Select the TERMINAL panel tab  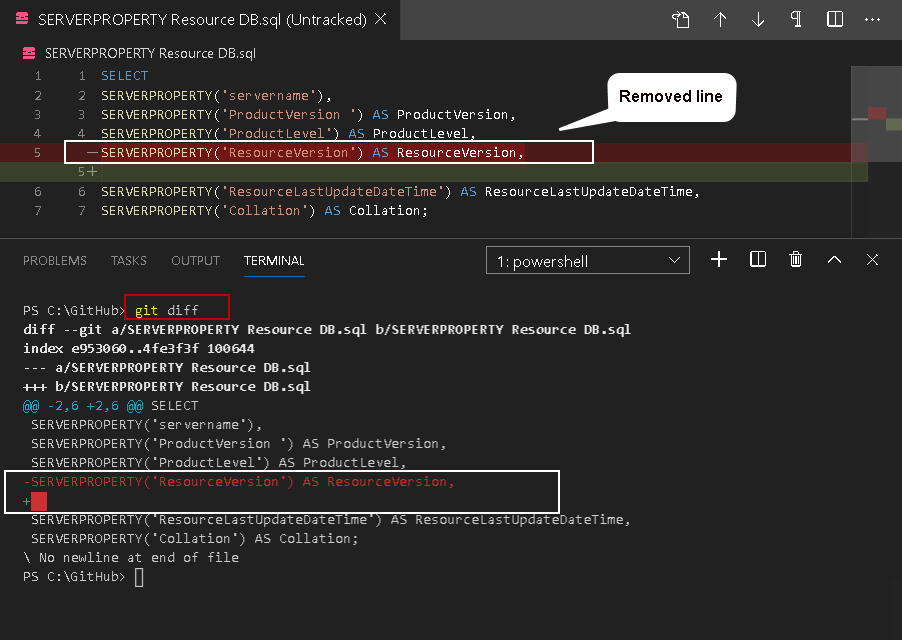(x=274, y=261)
